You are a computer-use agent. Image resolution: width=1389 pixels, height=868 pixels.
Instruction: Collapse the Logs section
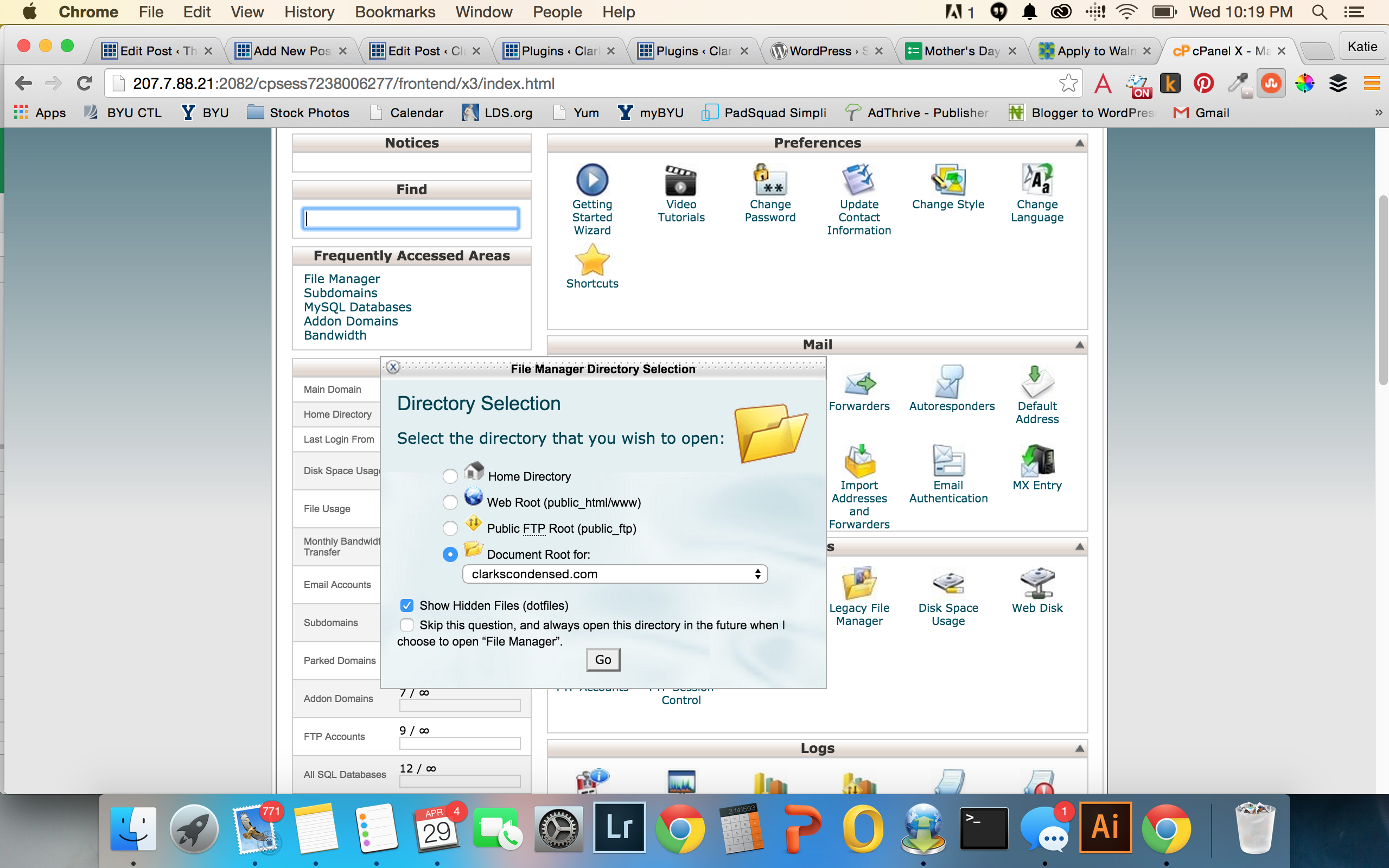click(x=1079, y=749)
